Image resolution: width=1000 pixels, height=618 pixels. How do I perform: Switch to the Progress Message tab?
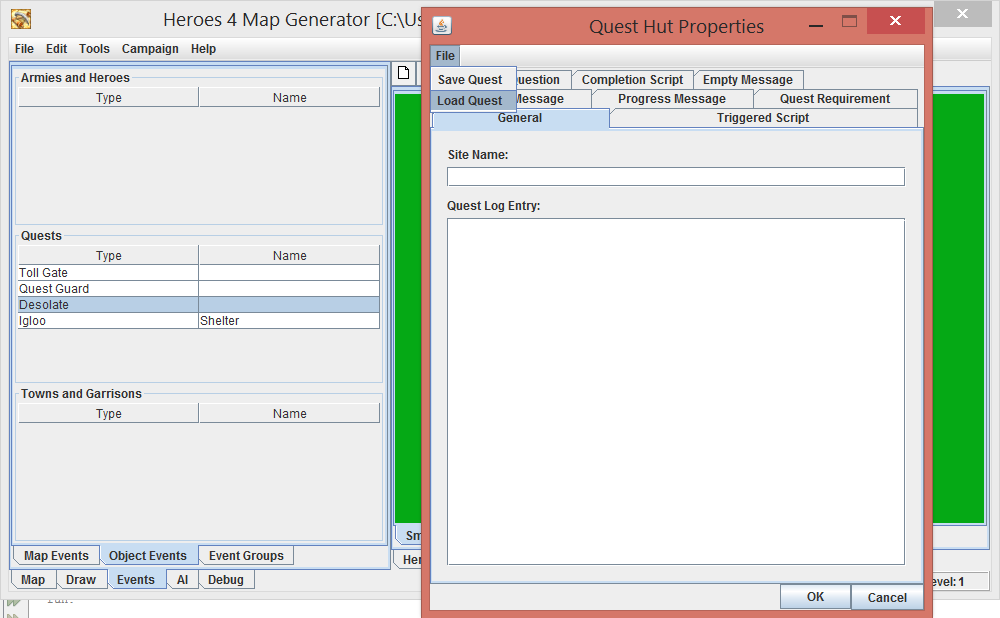coord(672,99)
